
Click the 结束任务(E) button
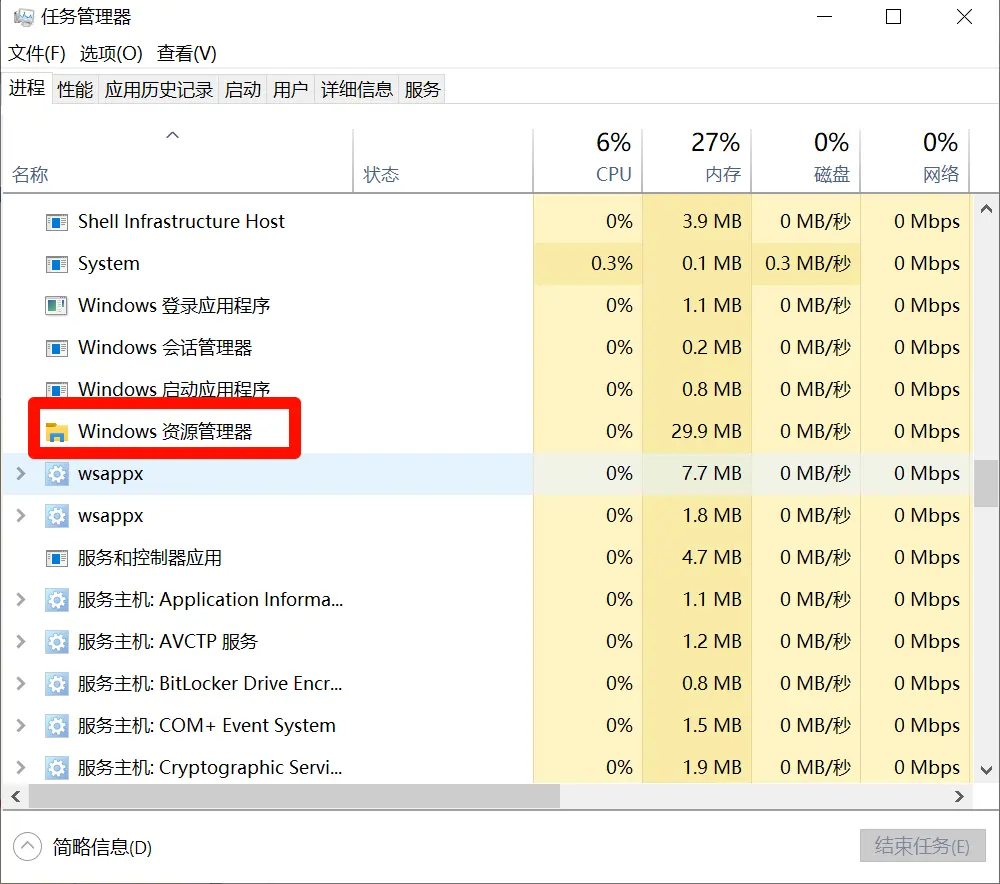922,846
